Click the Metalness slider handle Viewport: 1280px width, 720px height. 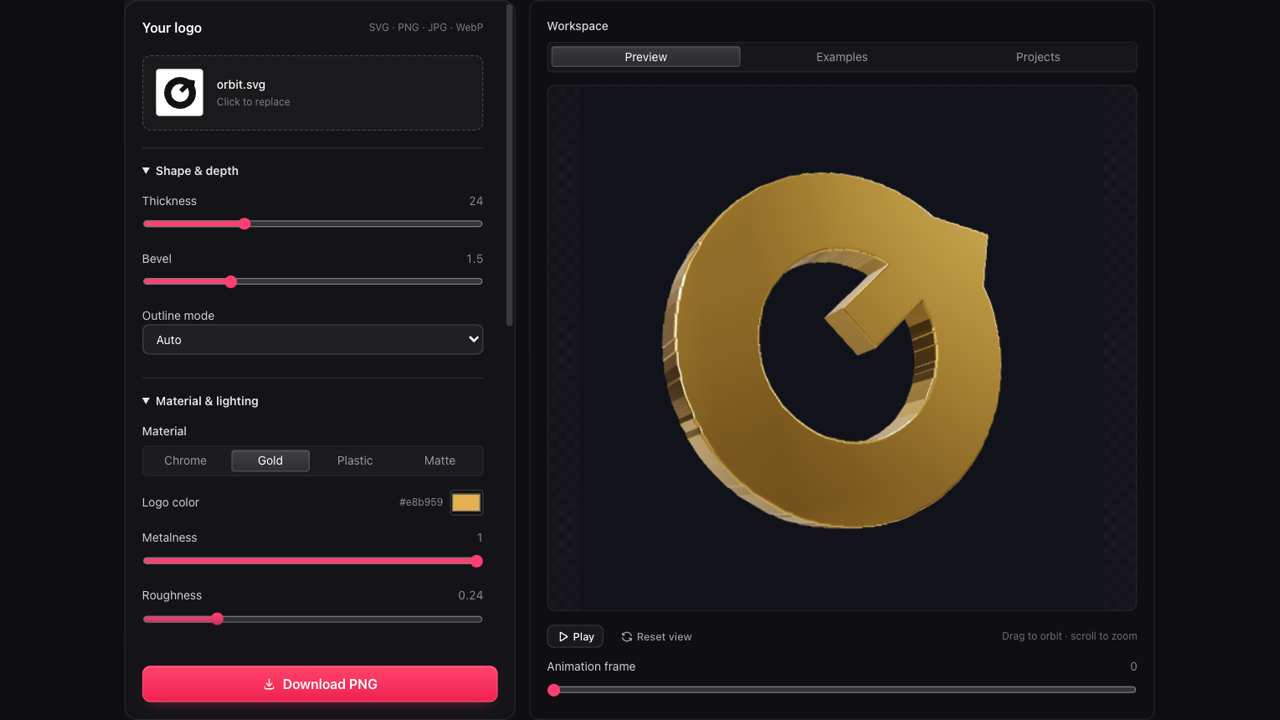pyautogui.click(x=477, y=562)
